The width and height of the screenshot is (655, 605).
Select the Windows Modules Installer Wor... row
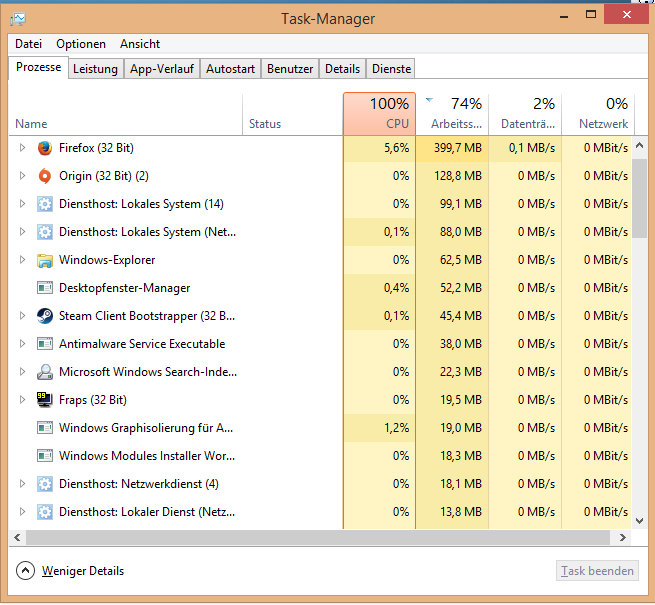point(320,456)
